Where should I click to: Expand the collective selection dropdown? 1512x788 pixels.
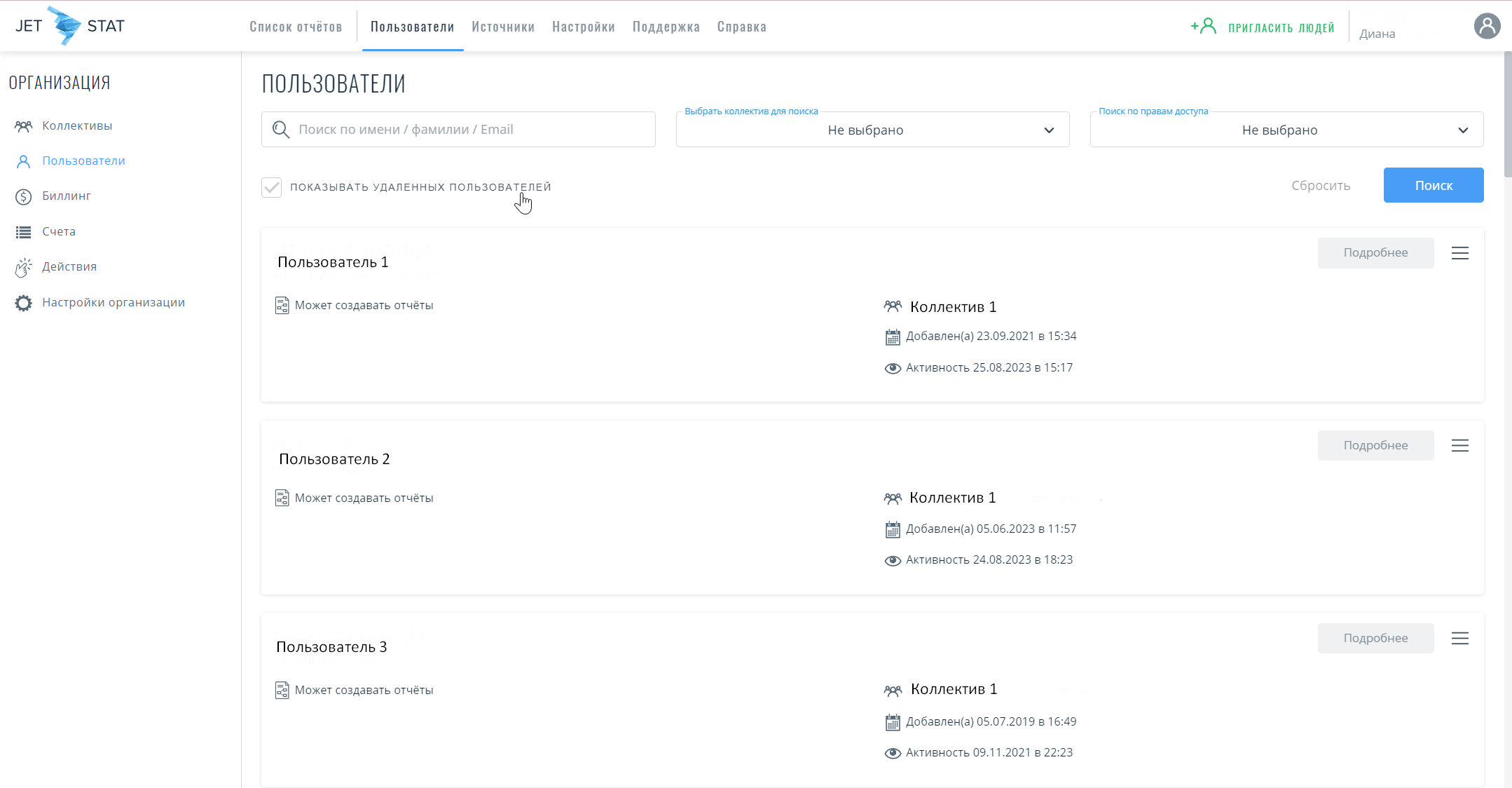872,130
